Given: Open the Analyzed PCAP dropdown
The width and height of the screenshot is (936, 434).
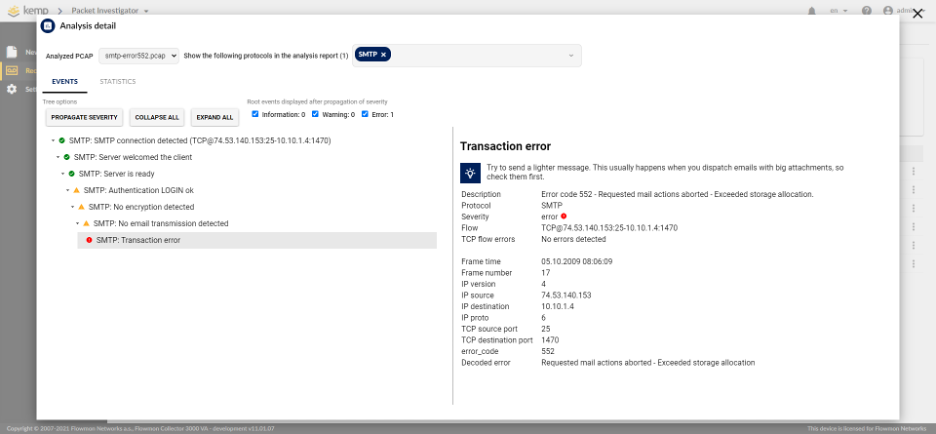Looking at the screenshot, I should 138,56.
